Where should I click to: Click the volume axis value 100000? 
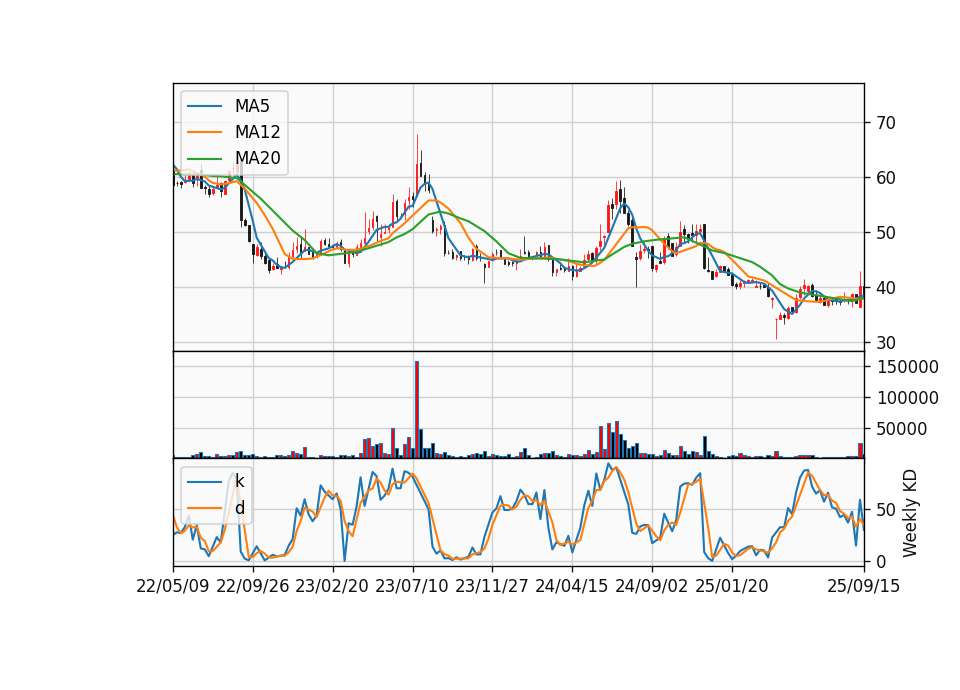pyautogui.click(x=908, y=398)
